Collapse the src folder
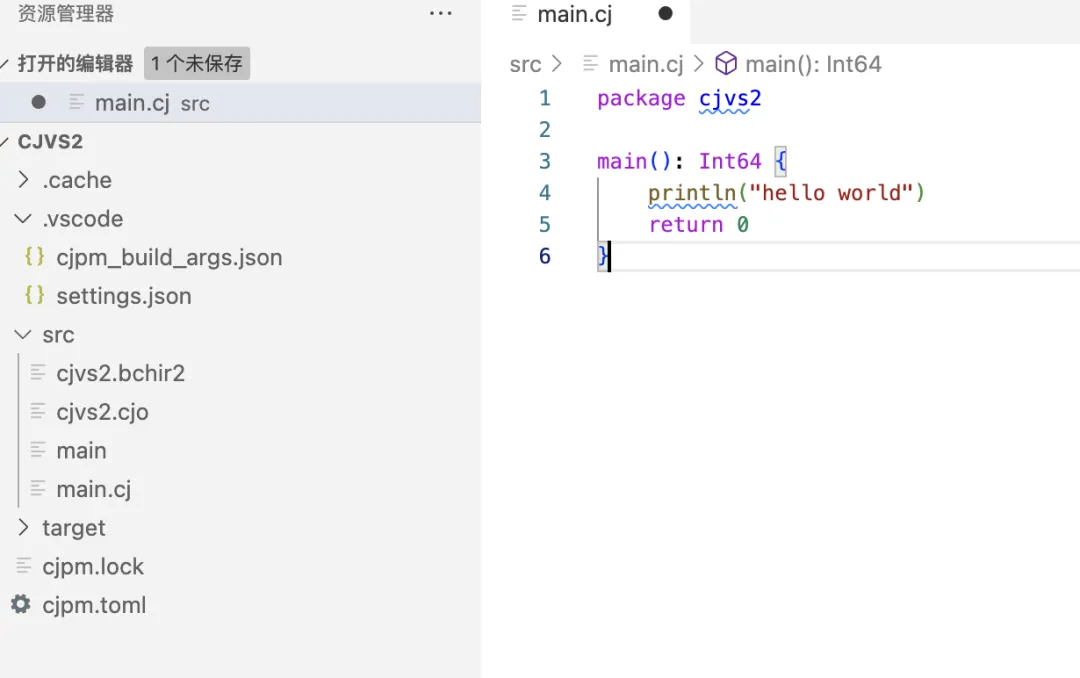1080x678 pixels. [x=24, y=335]
